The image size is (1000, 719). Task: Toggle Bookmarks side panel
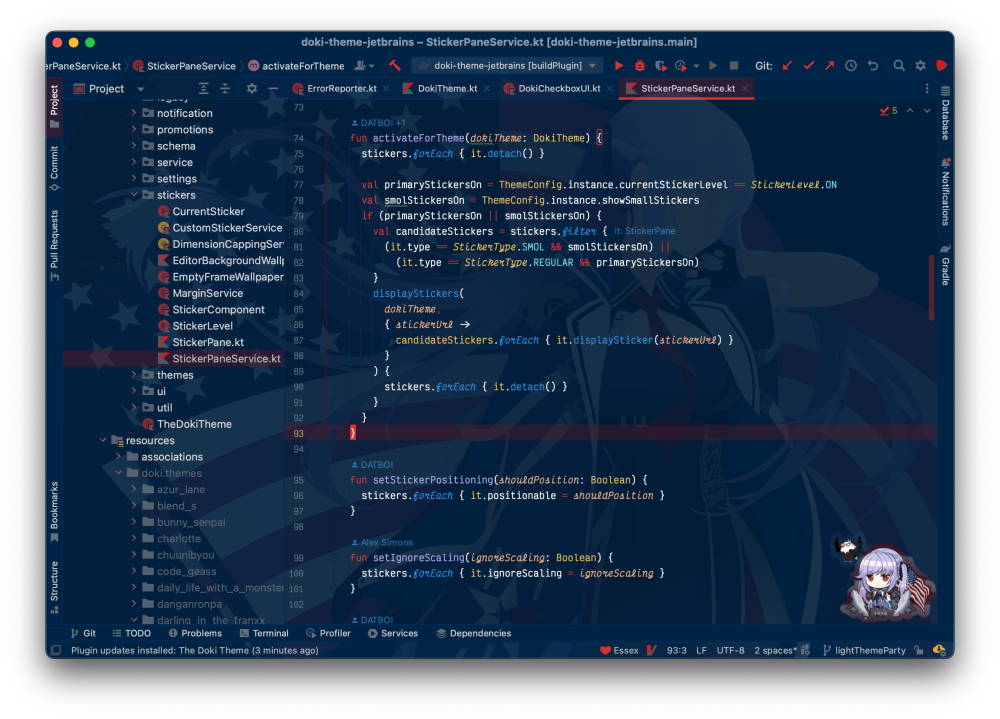54,512
